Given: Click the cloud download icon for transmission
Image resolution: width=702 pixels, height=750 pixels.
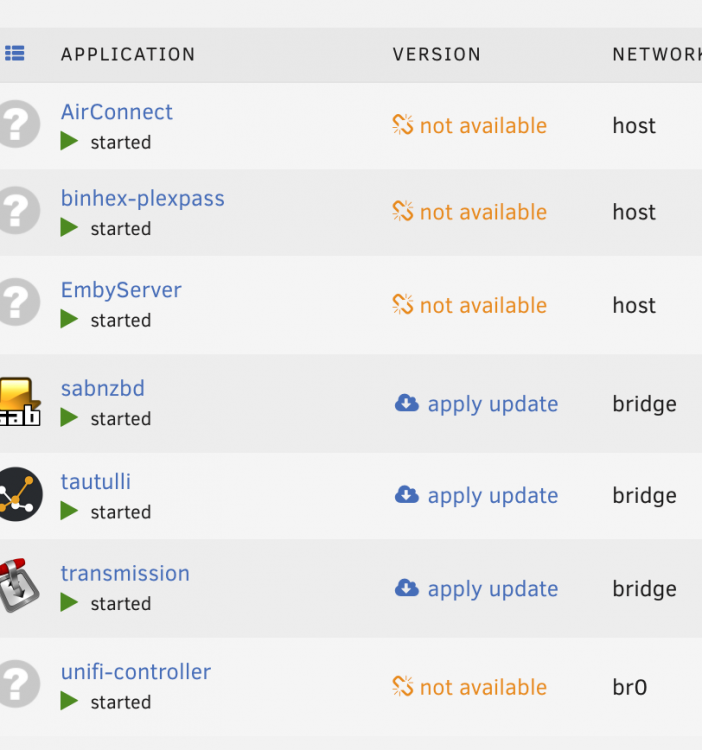Looking at the screenshot, I should (407, 588).
